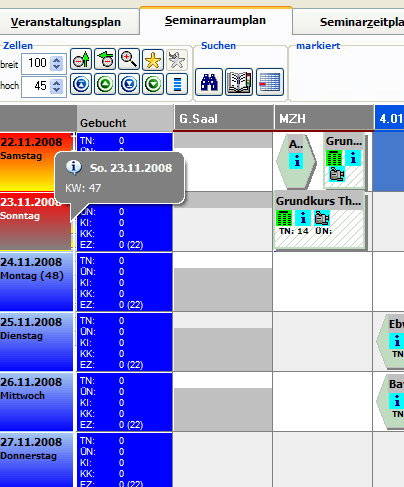Click the blue table grid icon in Suchen
This screenshot has width=404, height=487.
pos(270,82)
